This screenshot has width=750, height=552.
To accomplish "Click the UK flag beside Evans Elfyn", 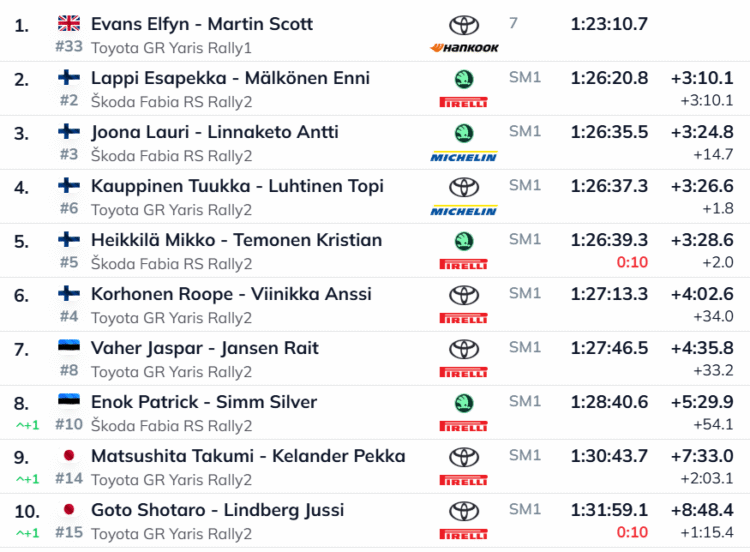I will click(69, 23).
